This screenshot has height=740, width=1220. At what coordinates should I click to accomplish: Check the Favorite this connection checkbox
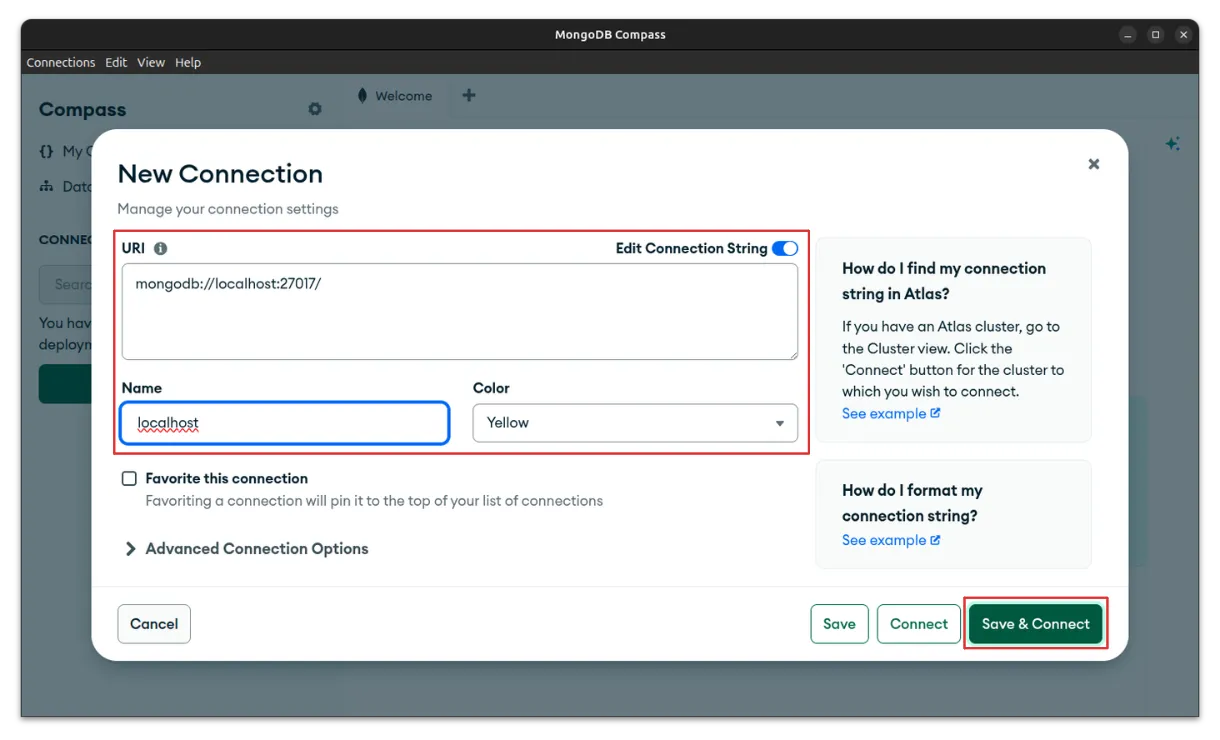pyautogui.click(x=129, y=478)
